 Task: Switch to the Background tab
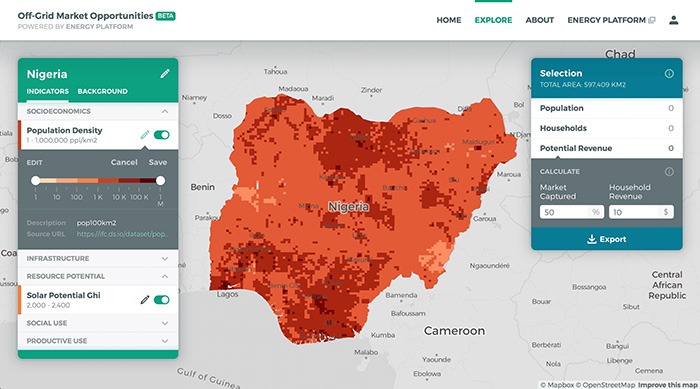[x=102, y=91]
